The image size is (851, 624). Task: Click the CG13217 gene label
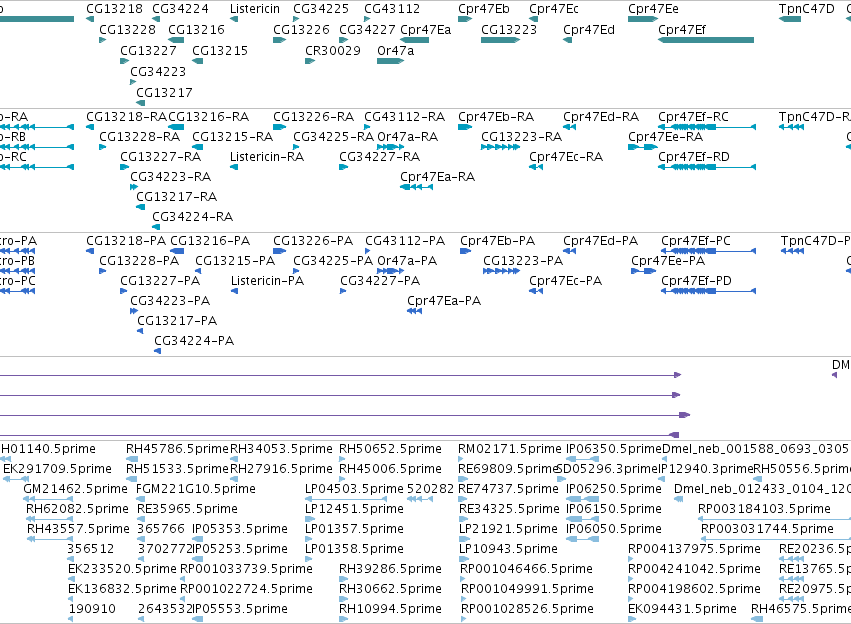164,93
